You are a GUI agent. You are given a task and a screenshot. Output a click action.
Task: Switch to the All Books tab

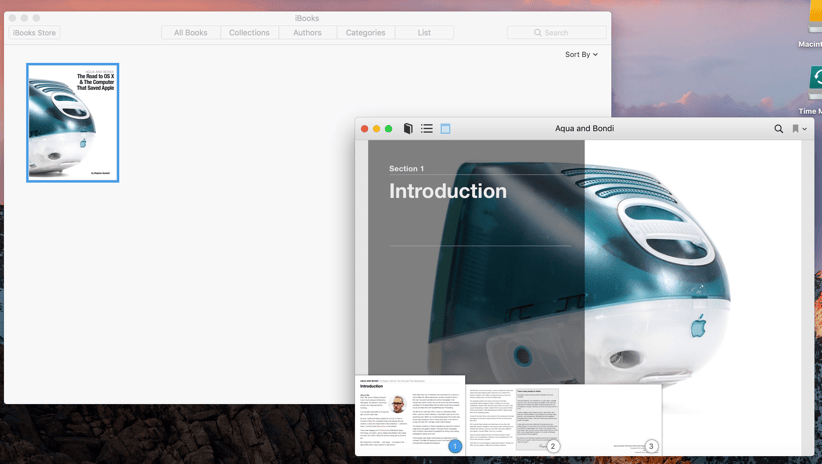(x=191, y=33)
